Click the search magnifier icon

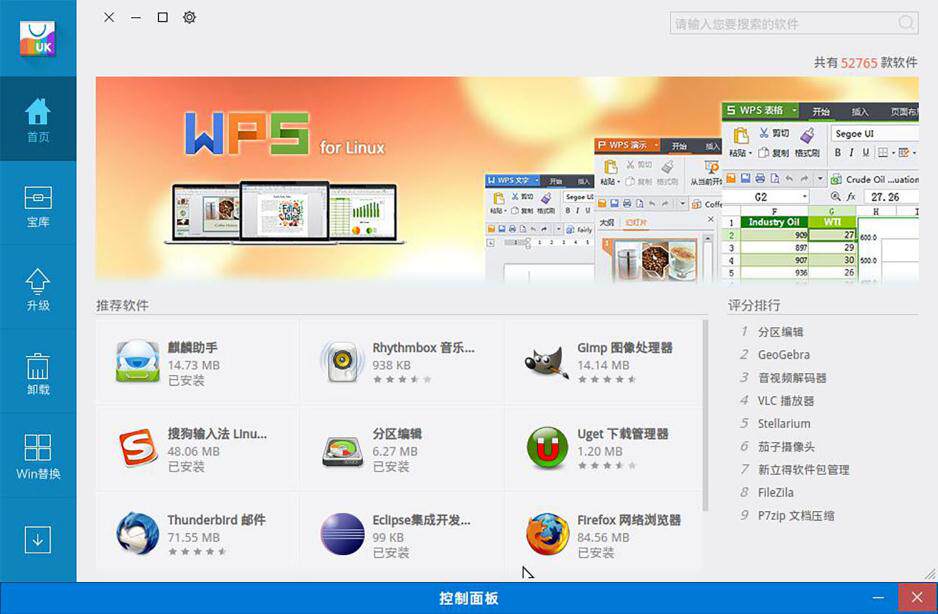(x=906, y=24)
